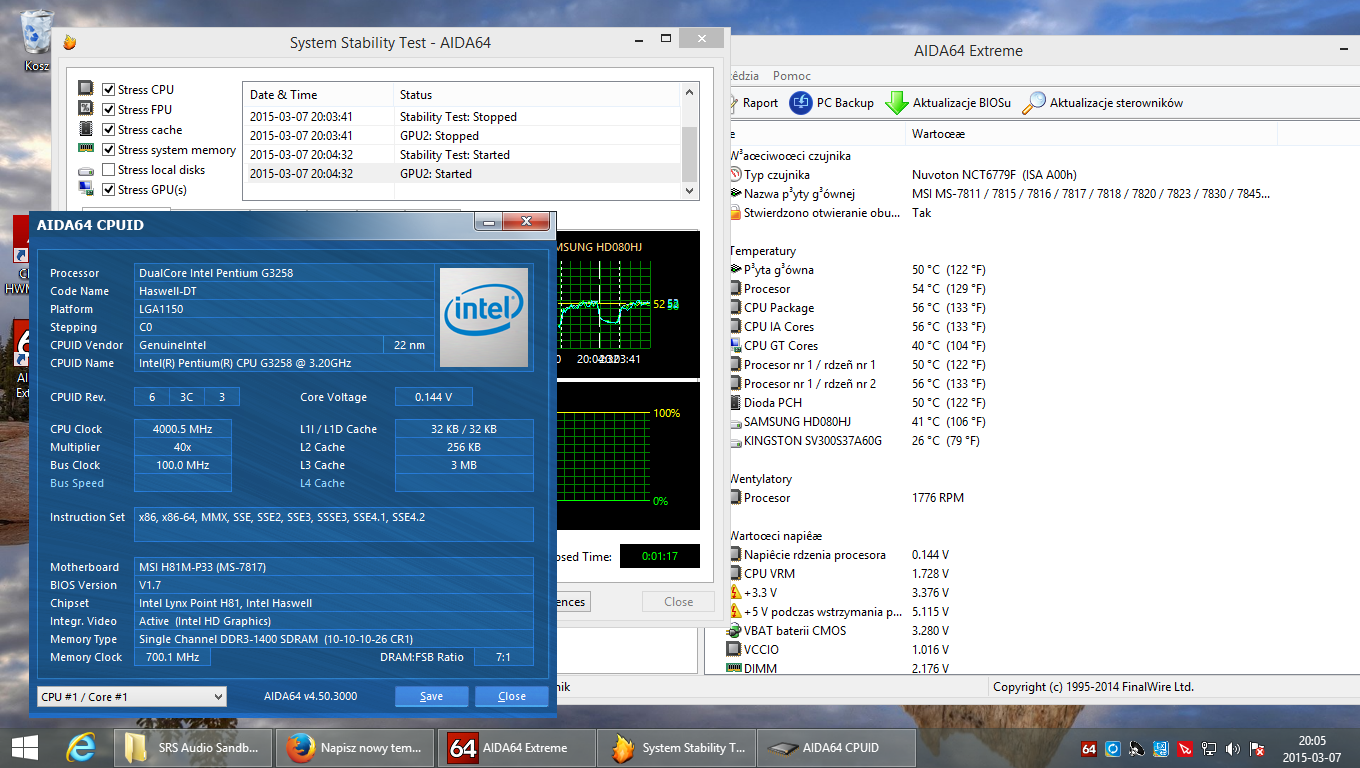Click the red cursor tray icon

tap(1185, 748)
